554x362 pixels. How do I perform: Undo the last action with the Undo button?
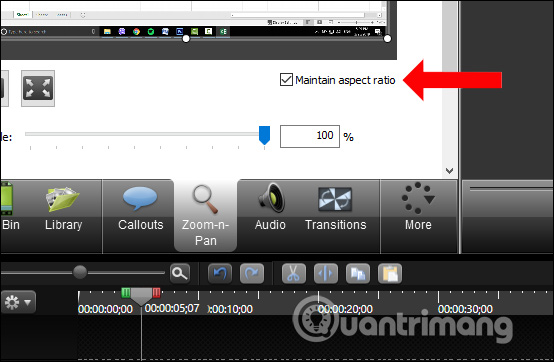coord(220,273)
